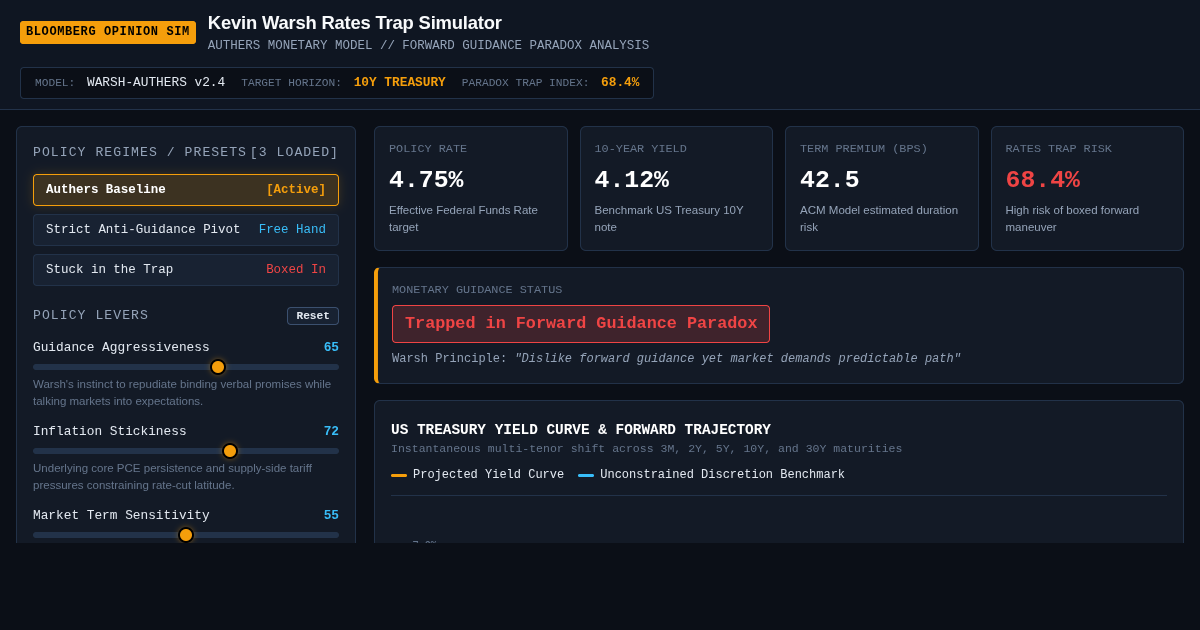Adjust the Inflation Stickiness slider handle

pos(230,451)
